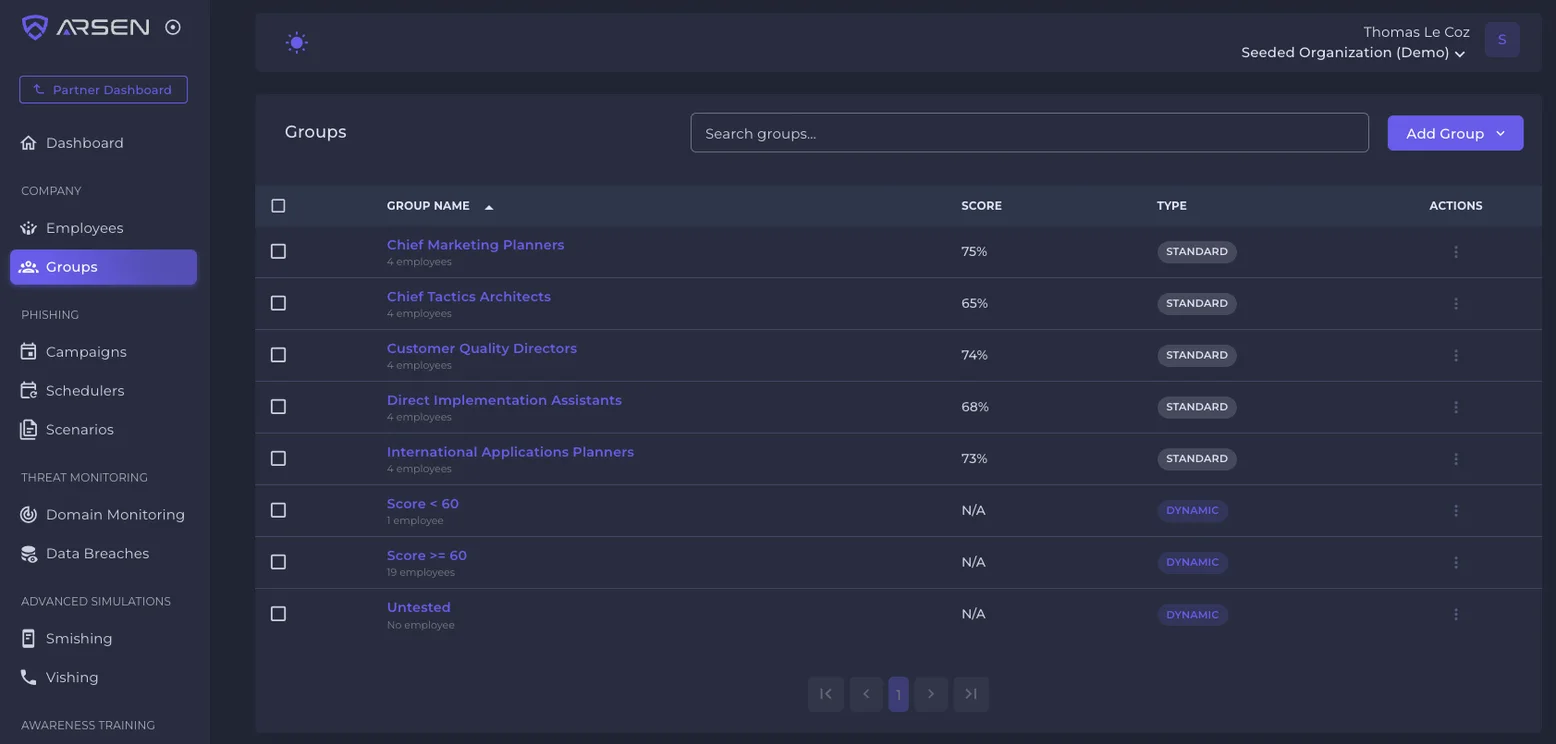Click the next page arrow

[931, 694]
